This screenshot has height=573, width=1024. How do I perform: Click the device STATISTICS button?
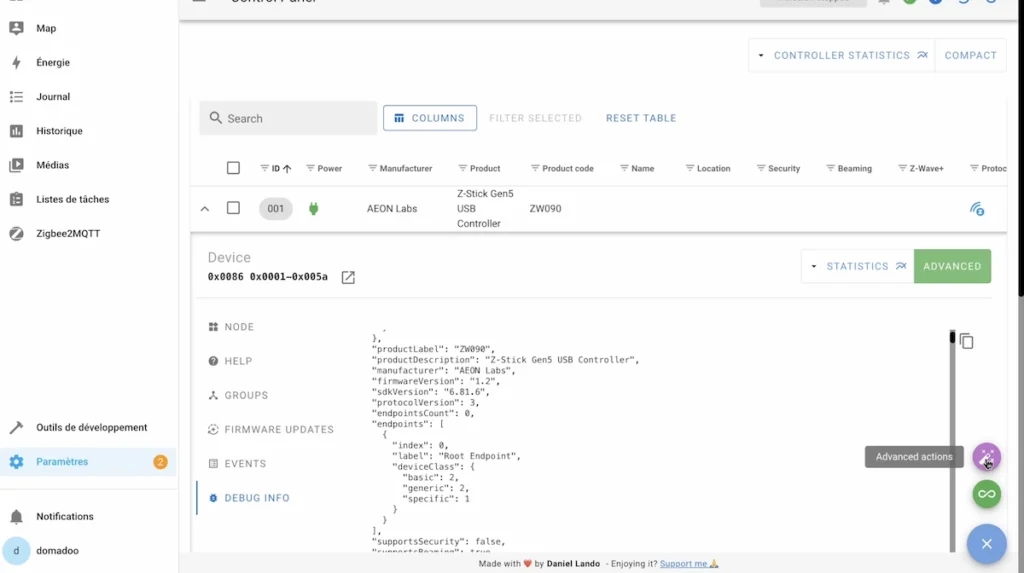[857, 267]
